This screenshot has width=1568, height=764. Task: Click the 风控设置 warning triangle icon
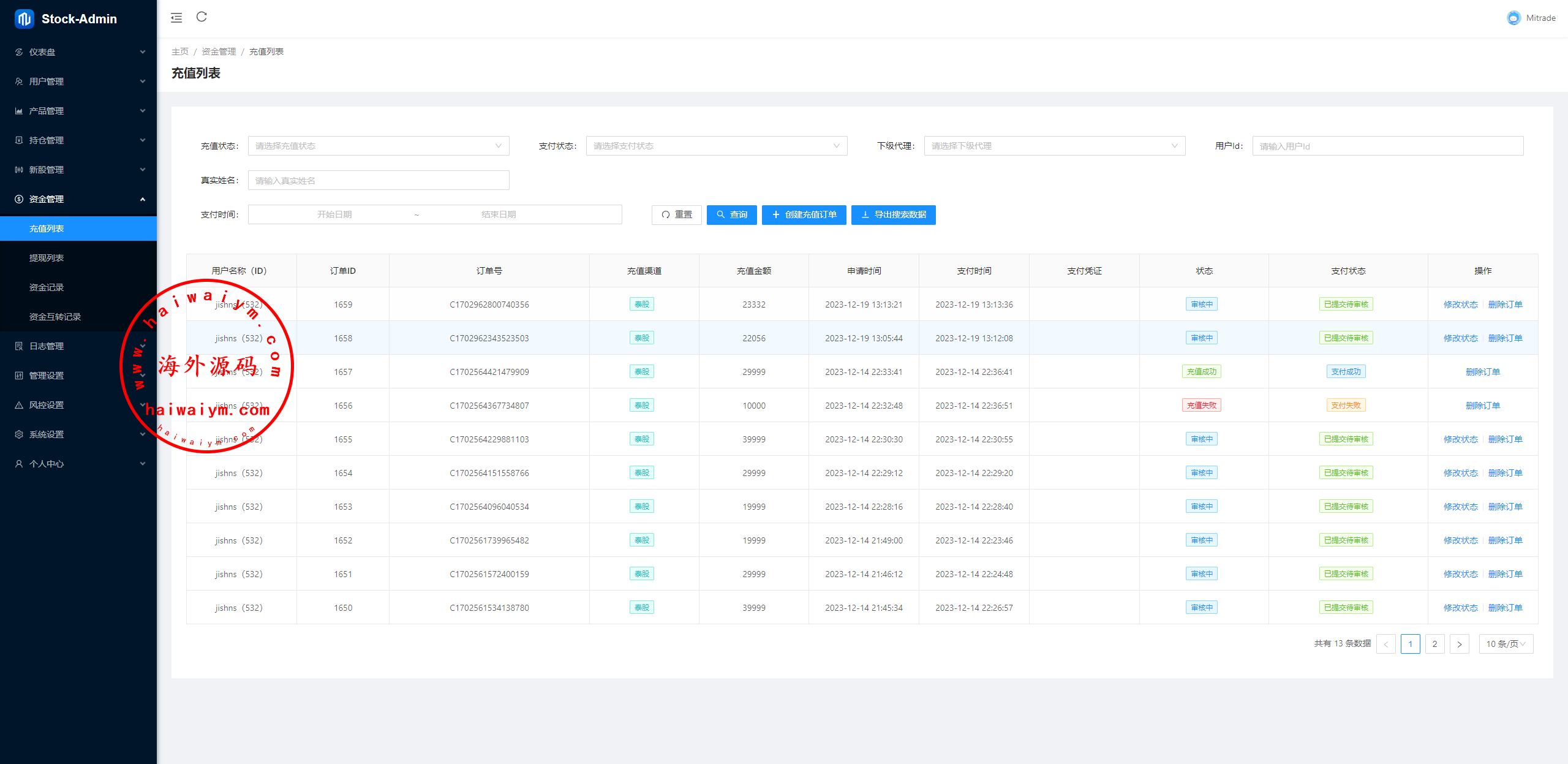click(x=19, y=405)
